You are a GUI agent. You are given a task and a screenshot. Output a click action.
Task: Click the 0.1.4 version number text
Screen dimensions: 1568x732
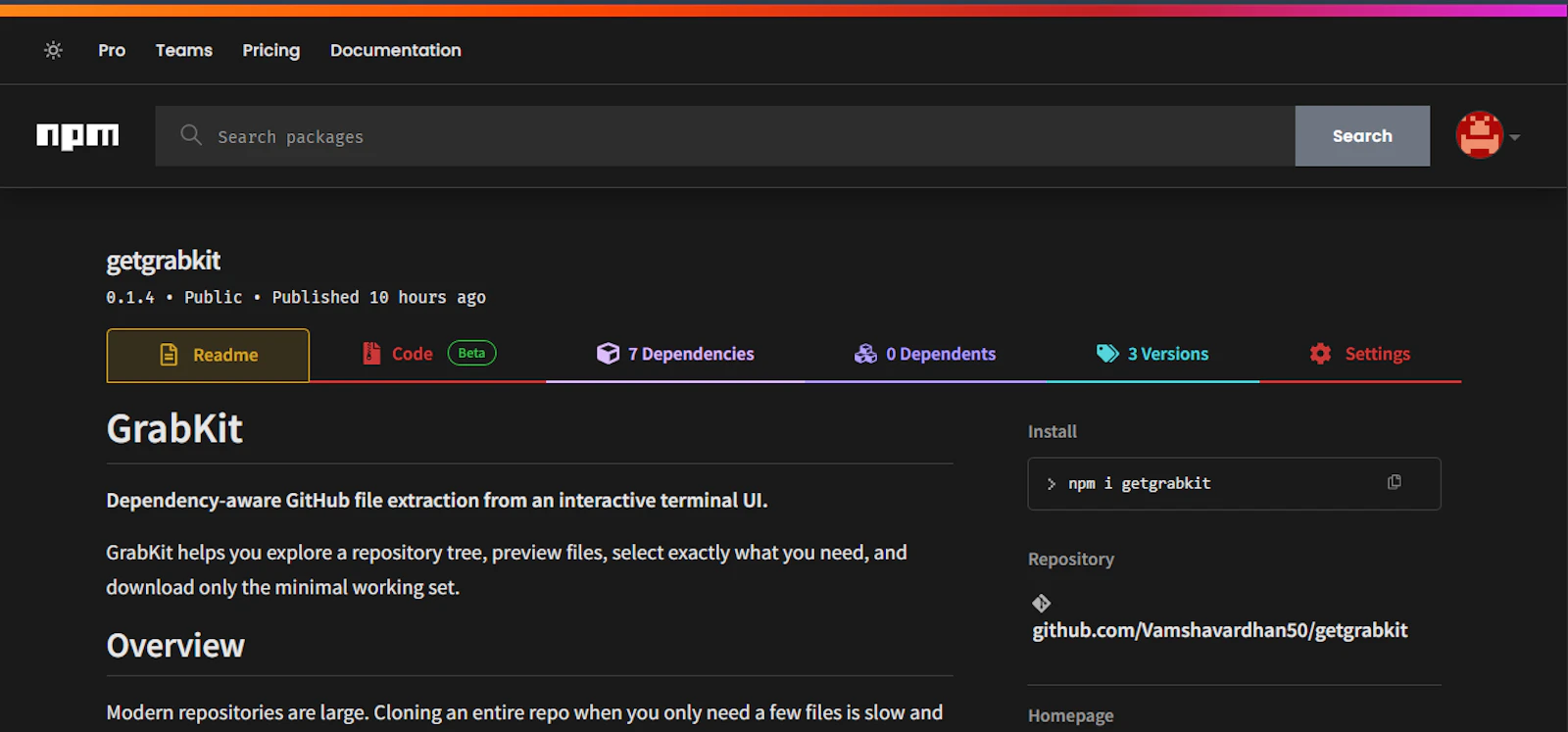pos(129,297)
